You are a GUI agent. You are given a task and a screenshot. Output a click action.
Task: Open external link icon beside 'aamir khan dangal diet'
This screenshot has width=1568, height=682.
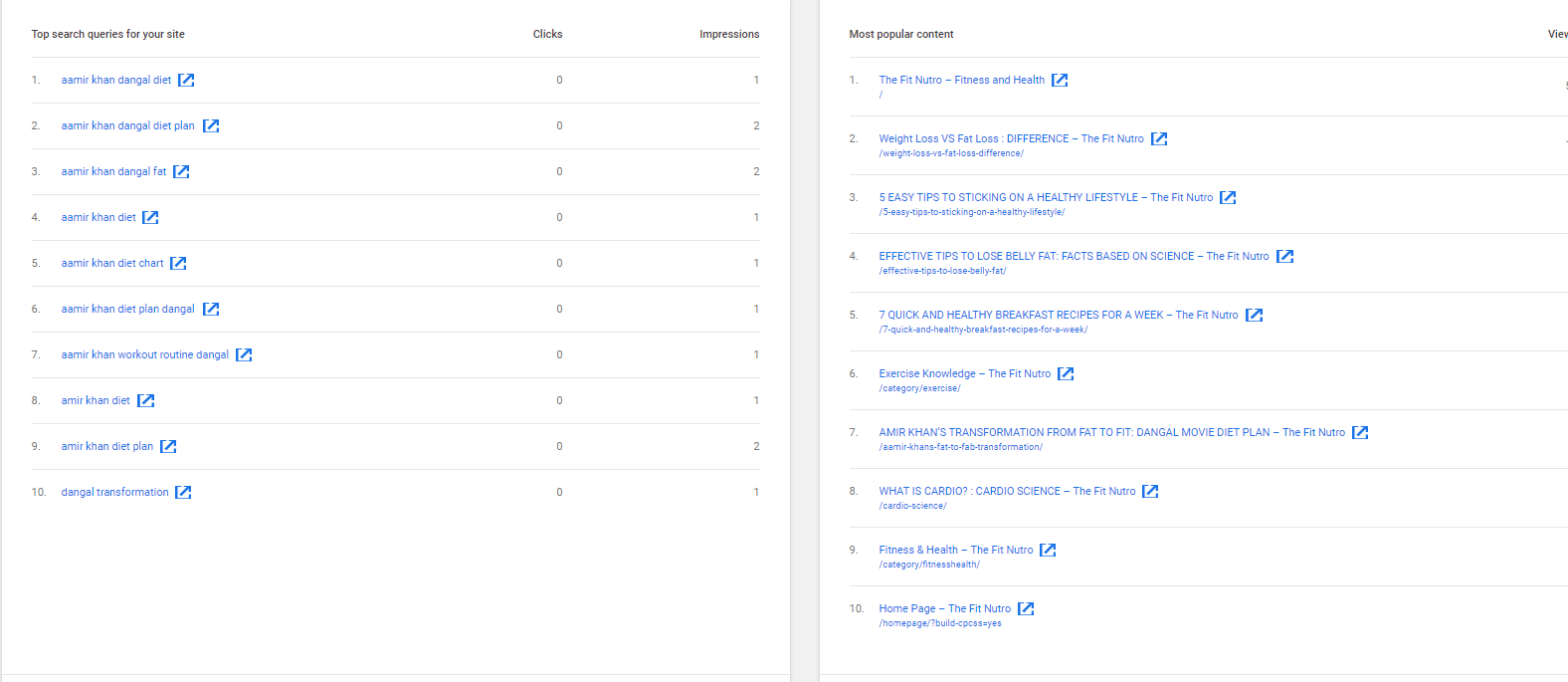coord(186,80)
